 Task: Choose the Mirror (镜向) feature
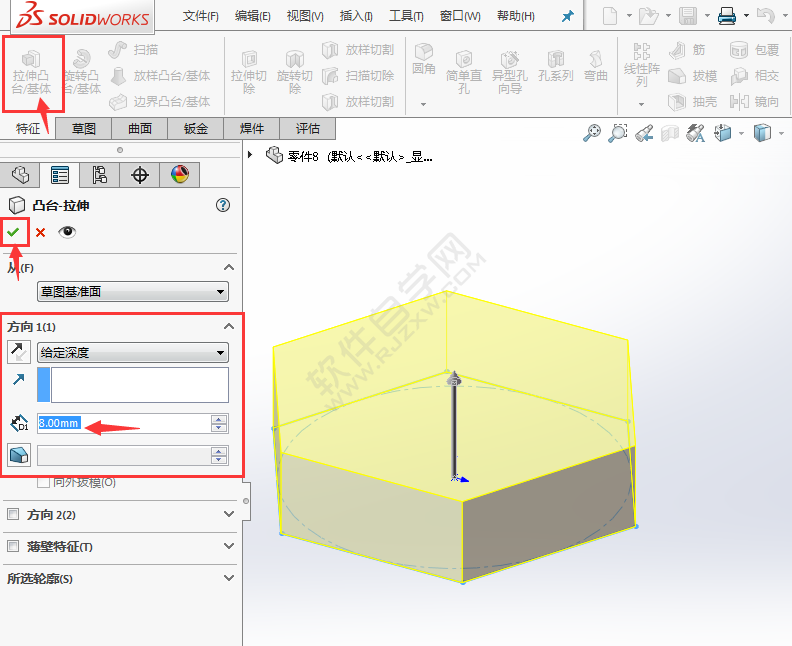coord(755,102)
